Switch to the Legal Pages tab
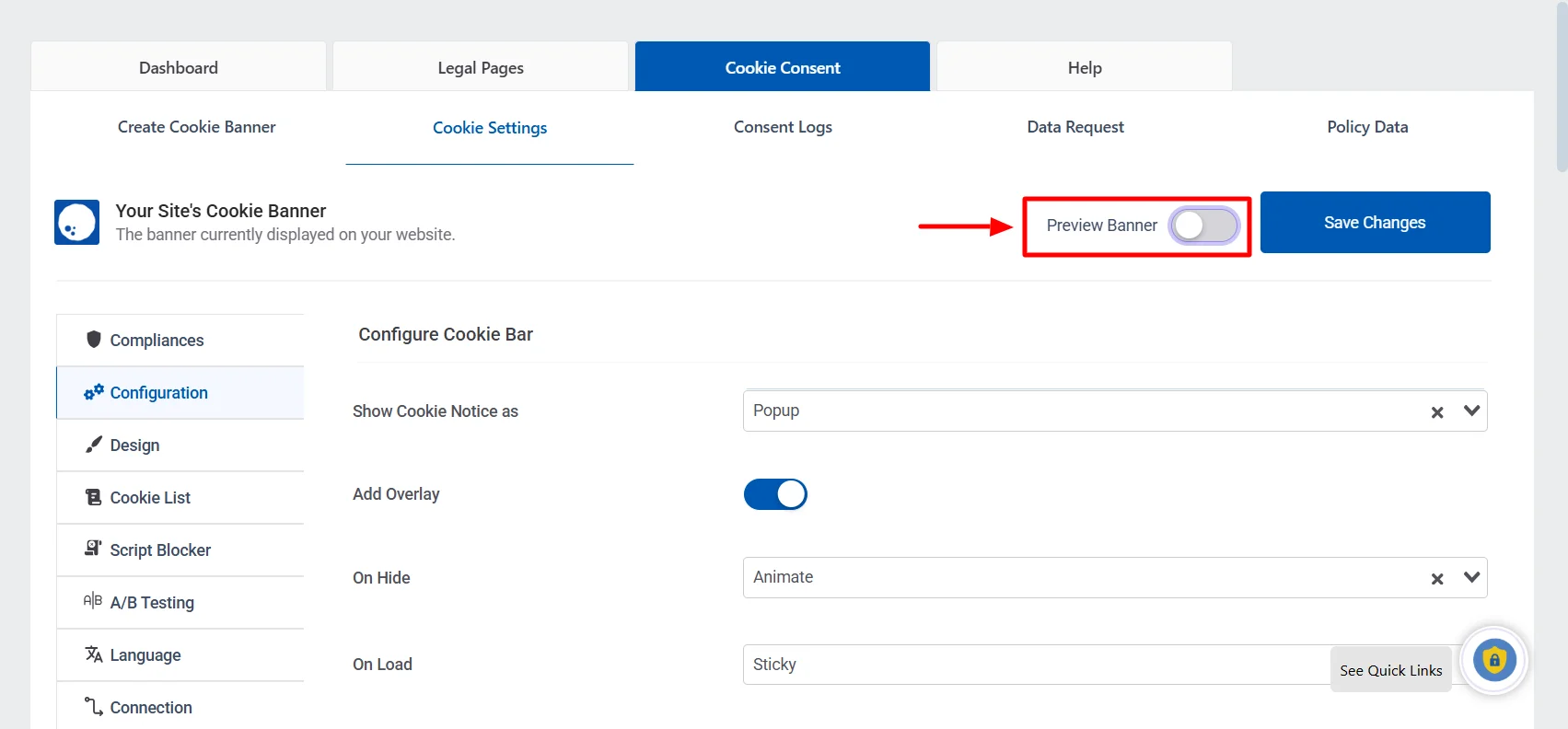Viewport: 1568px width, 729px height. [x=481, y=67]
